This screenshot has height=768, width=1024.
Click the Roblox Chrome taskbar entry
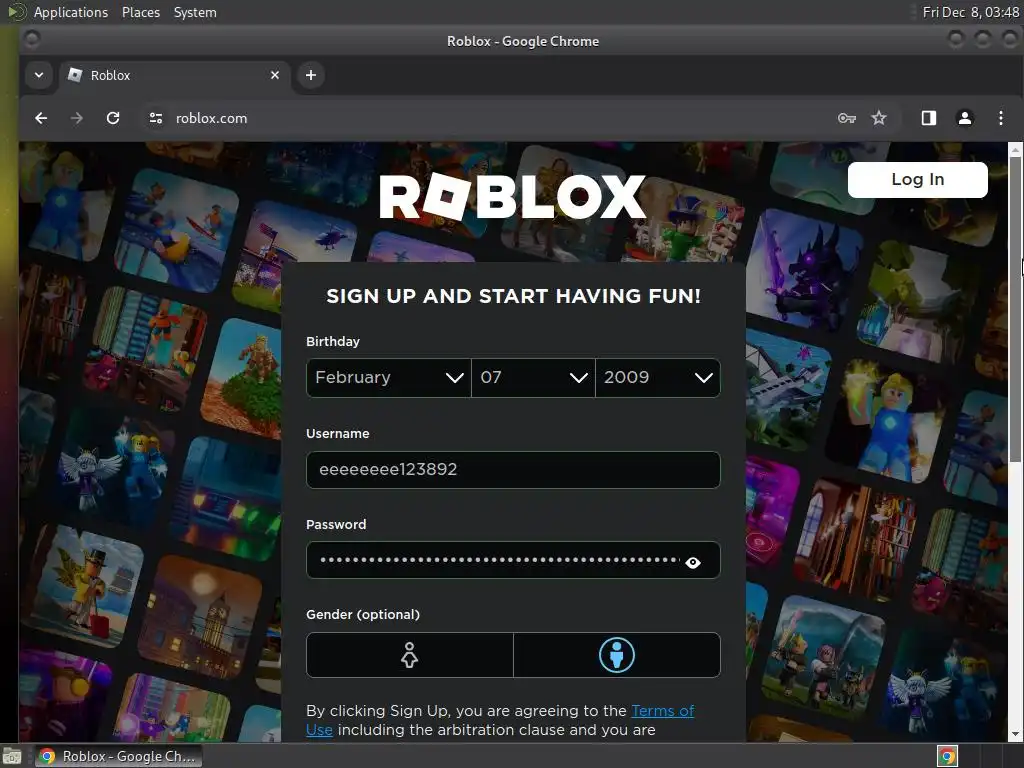coord(118,756)
